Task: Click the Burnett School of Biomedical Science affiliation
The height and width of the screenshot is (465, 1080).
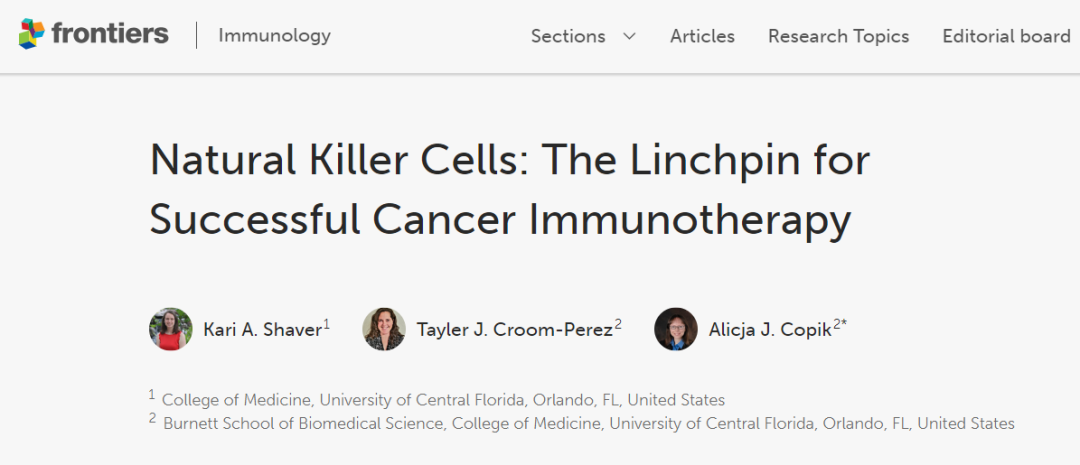Action: (x=588, y=423)
